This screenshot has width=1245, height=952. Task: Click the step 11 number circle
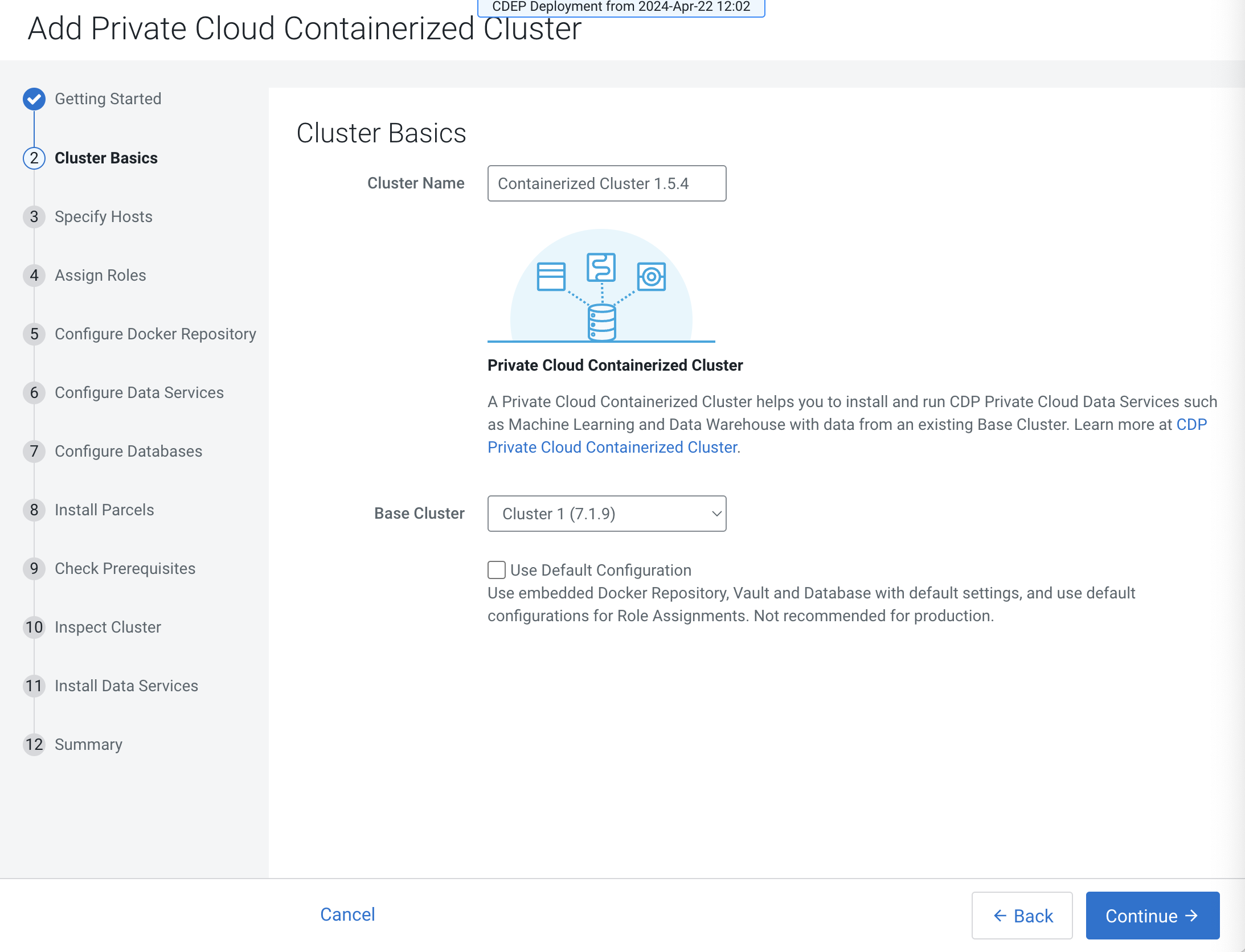pyautogui.click(x=34, y=686)
